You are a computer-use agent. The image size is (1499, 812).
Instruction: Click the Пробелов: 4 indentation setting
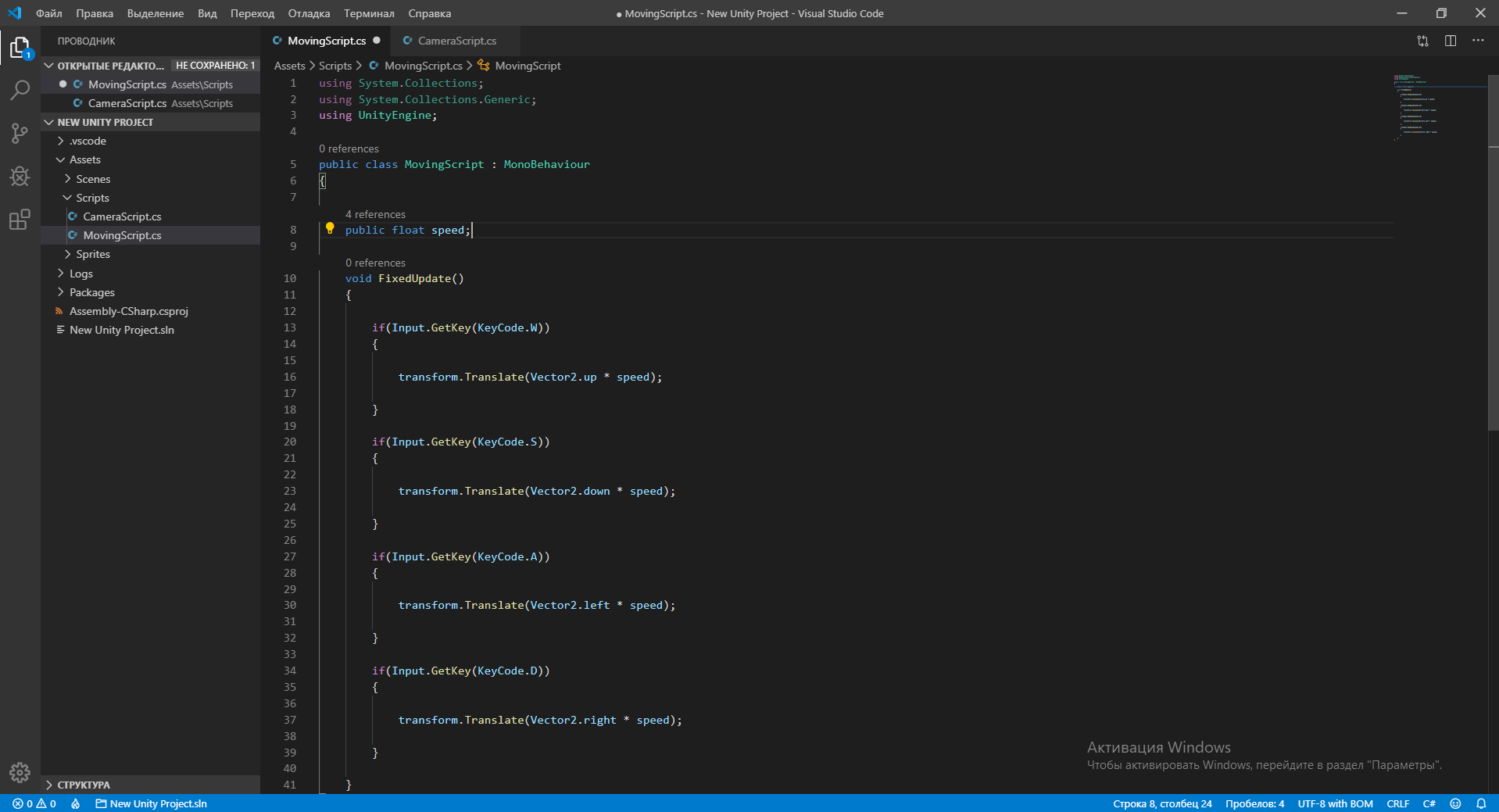point(1254,803)
